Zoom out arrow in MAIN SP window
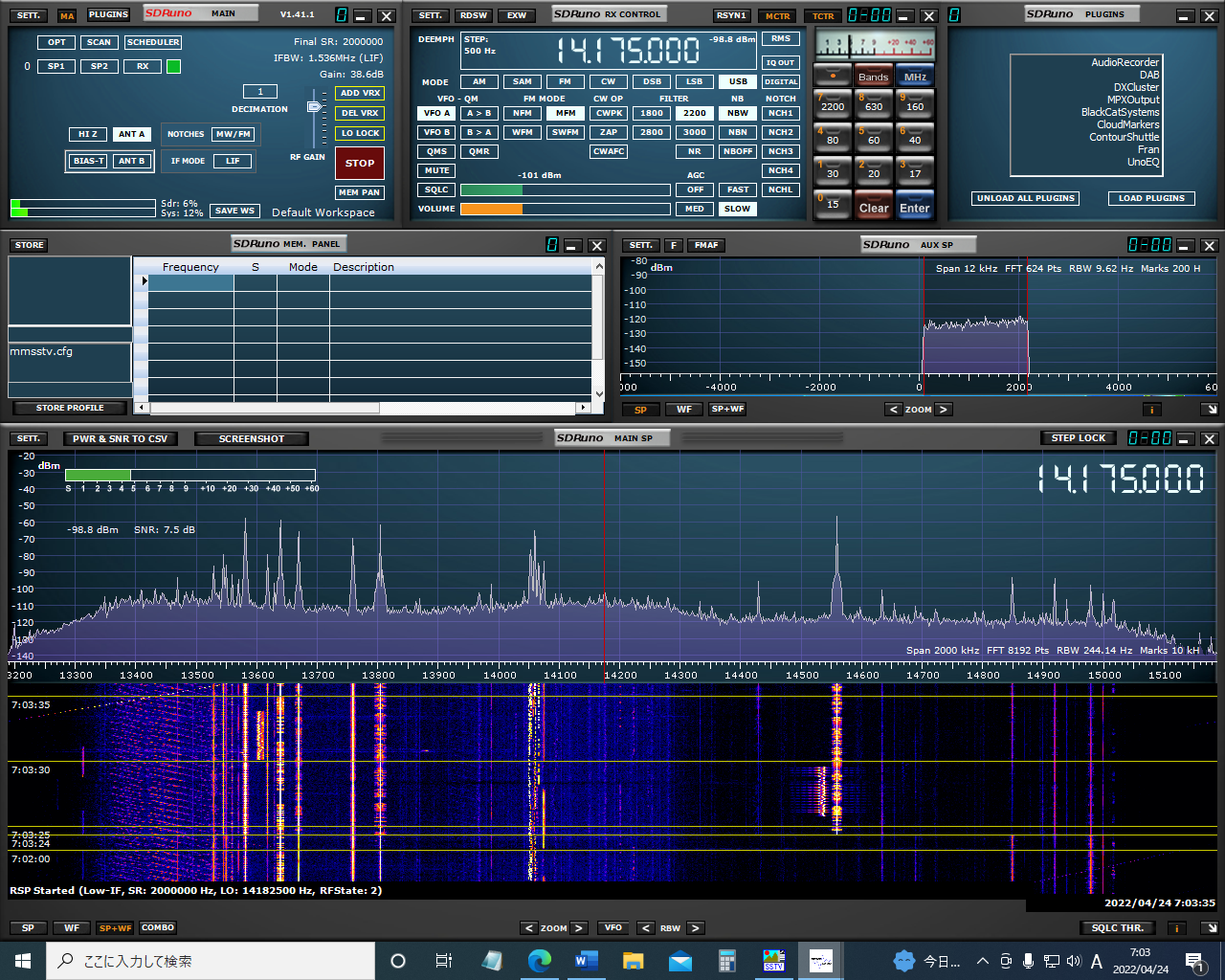This screenshot has width=1225, height=980. pos(529,927)
